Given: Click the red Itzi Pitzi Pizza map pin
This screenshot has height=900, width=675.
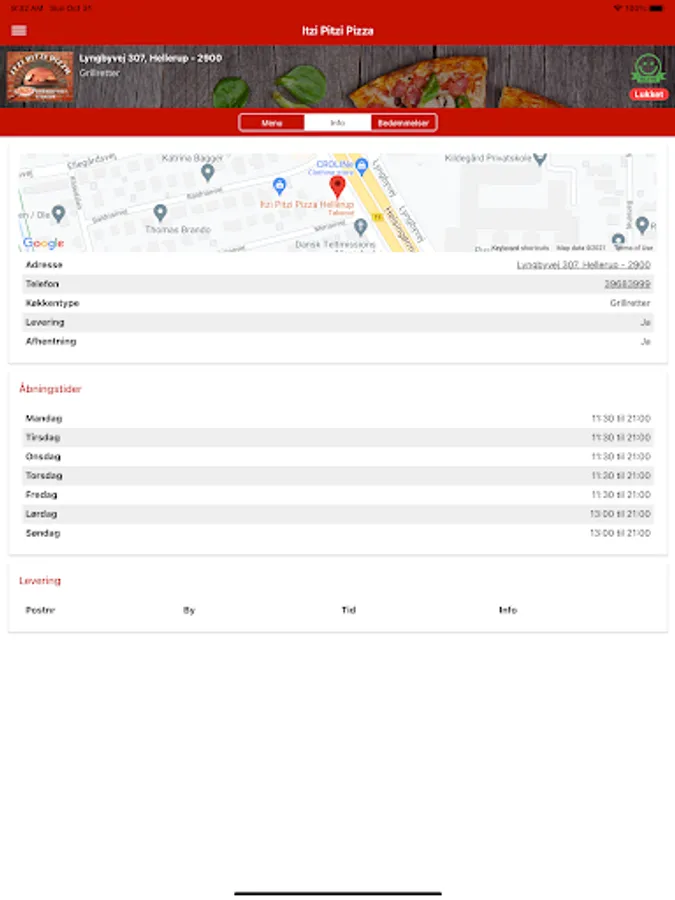Looking at the screenshot, I should [338, 188].
